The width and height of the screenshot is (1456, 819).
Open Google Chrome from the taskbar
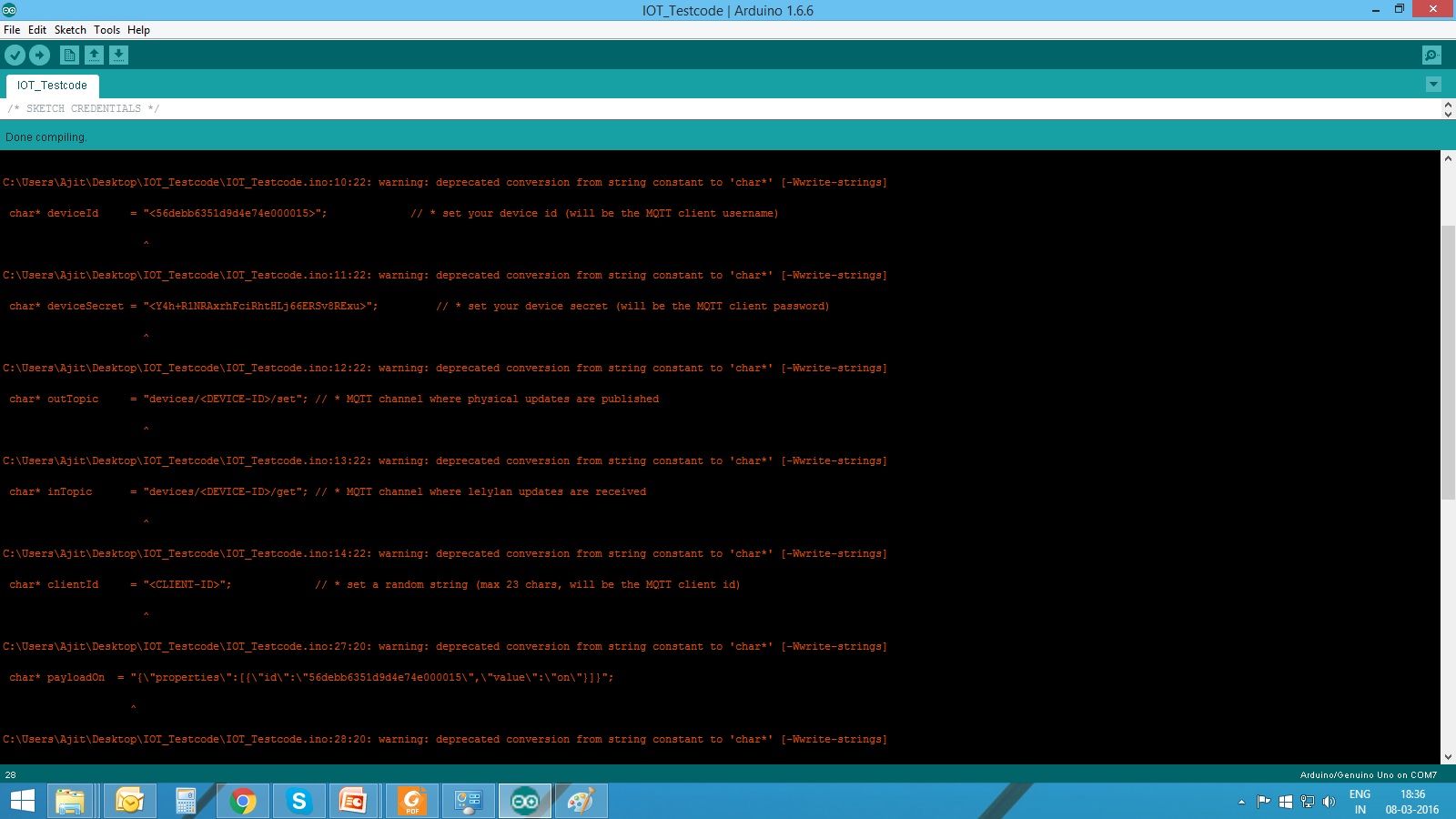click(x=242, y=801)
